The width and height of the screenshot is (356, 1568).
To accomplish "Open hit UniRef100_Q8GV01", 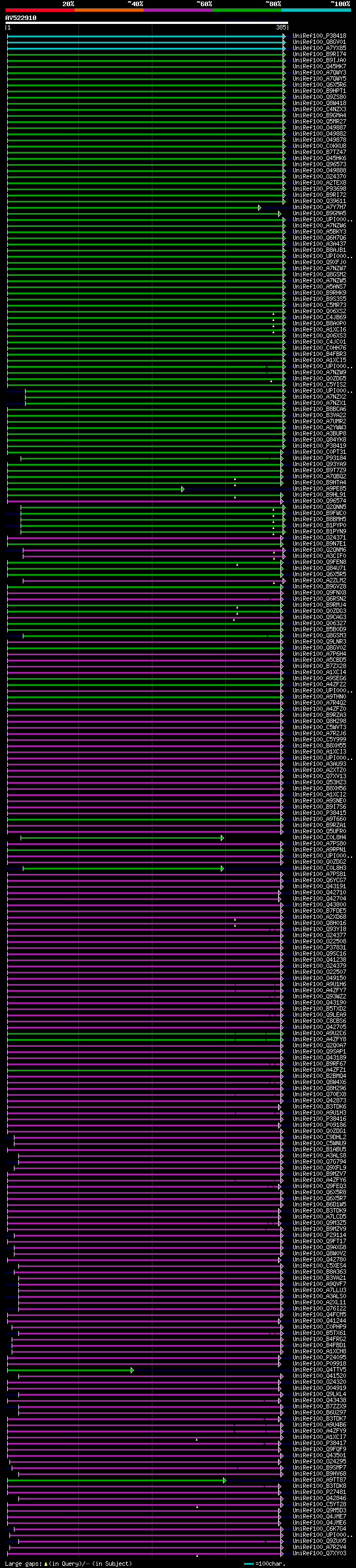I will (x=319, y=42).
